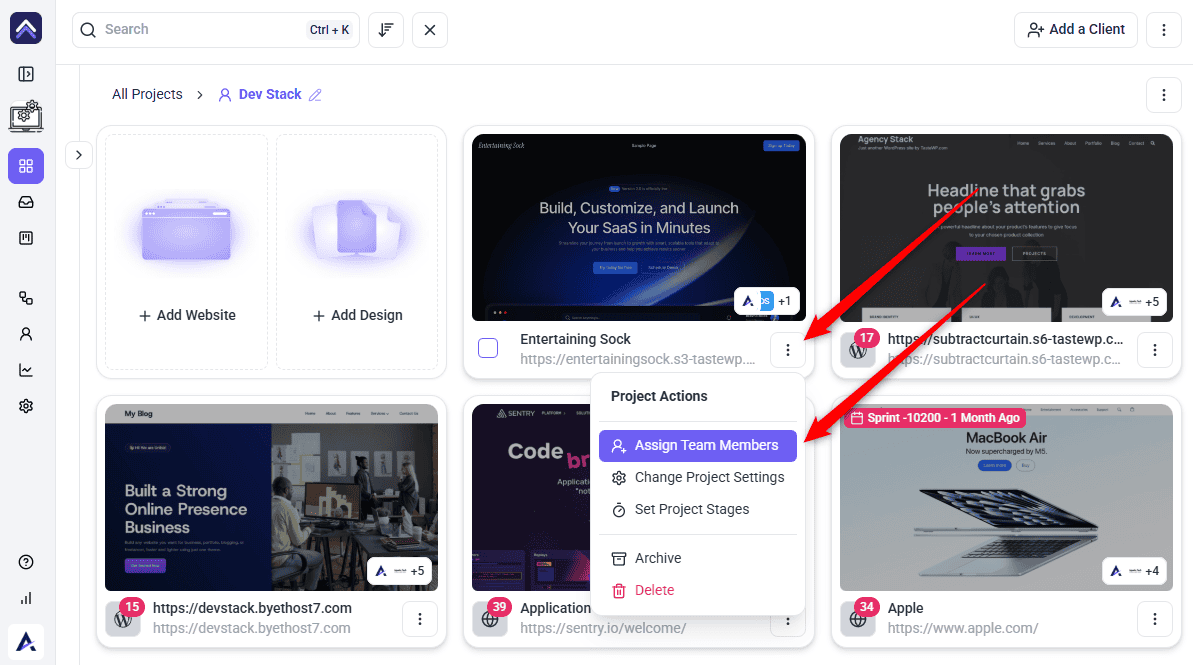The height and width of the screenshot is (665, 1193).
Task: Select Archive from Project Actions
Action: [x=698, y=558]
